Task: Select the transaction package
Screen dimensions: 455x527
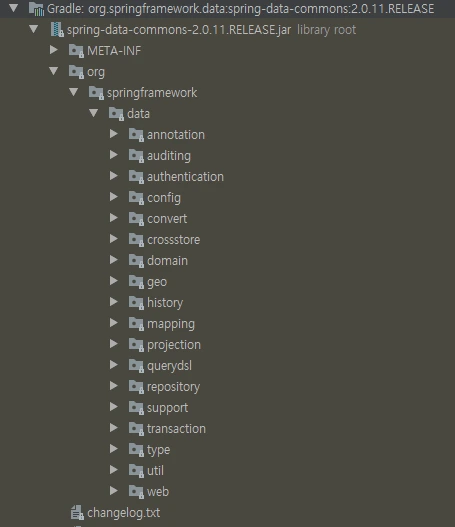Action: pyautogui.click(x=176, y=429)
